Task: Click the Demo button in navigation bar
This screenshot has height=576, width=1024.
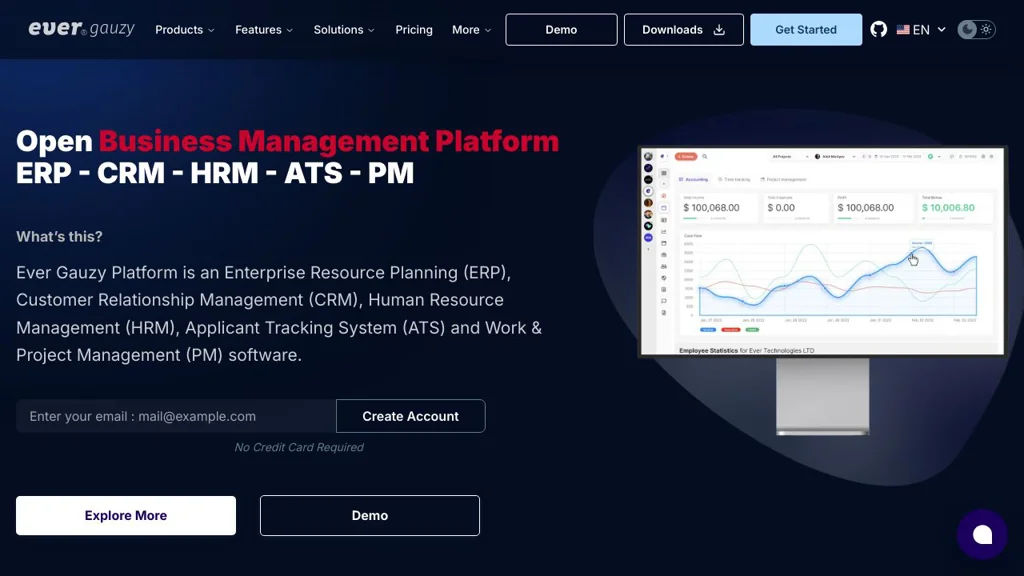Action: tap(561, 29)
